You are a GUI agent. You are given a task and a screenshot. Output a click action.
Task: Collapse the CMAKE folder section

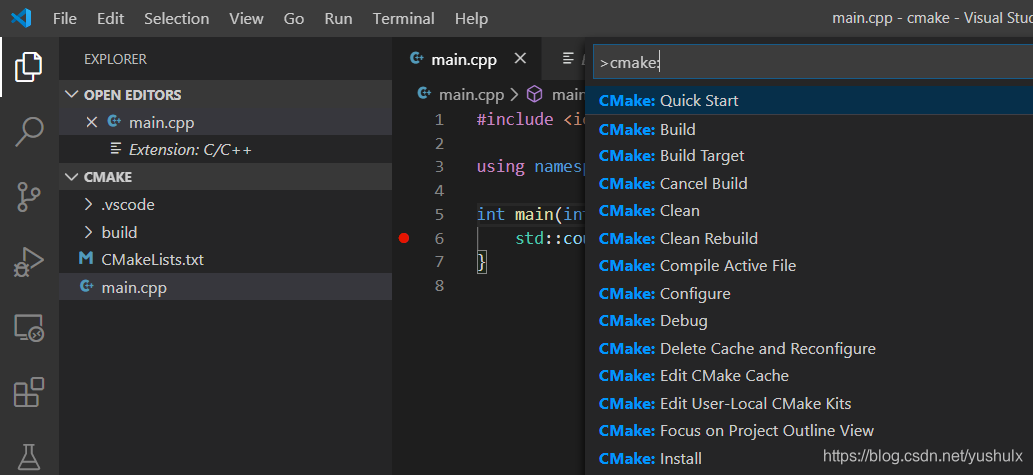[x=71, y=177]
